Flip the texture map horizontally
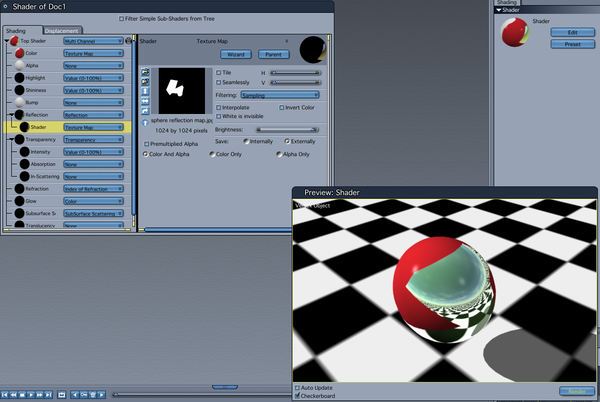Image resolution: width=600 pixels, height=402 pixels. tap(145, 101)
